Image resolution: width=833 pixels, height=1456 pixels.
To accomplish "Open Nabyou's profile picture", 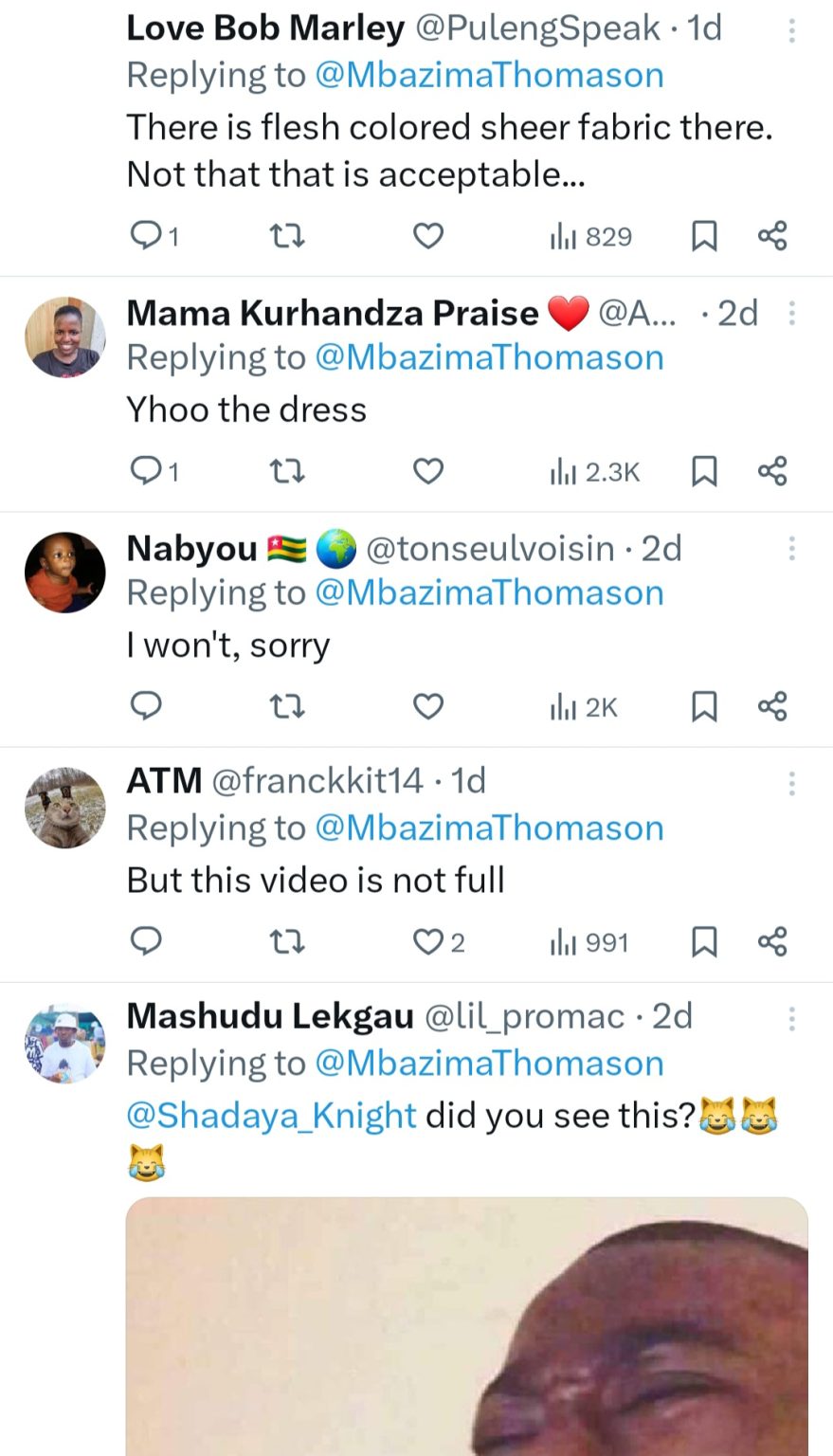I will 64,573.
